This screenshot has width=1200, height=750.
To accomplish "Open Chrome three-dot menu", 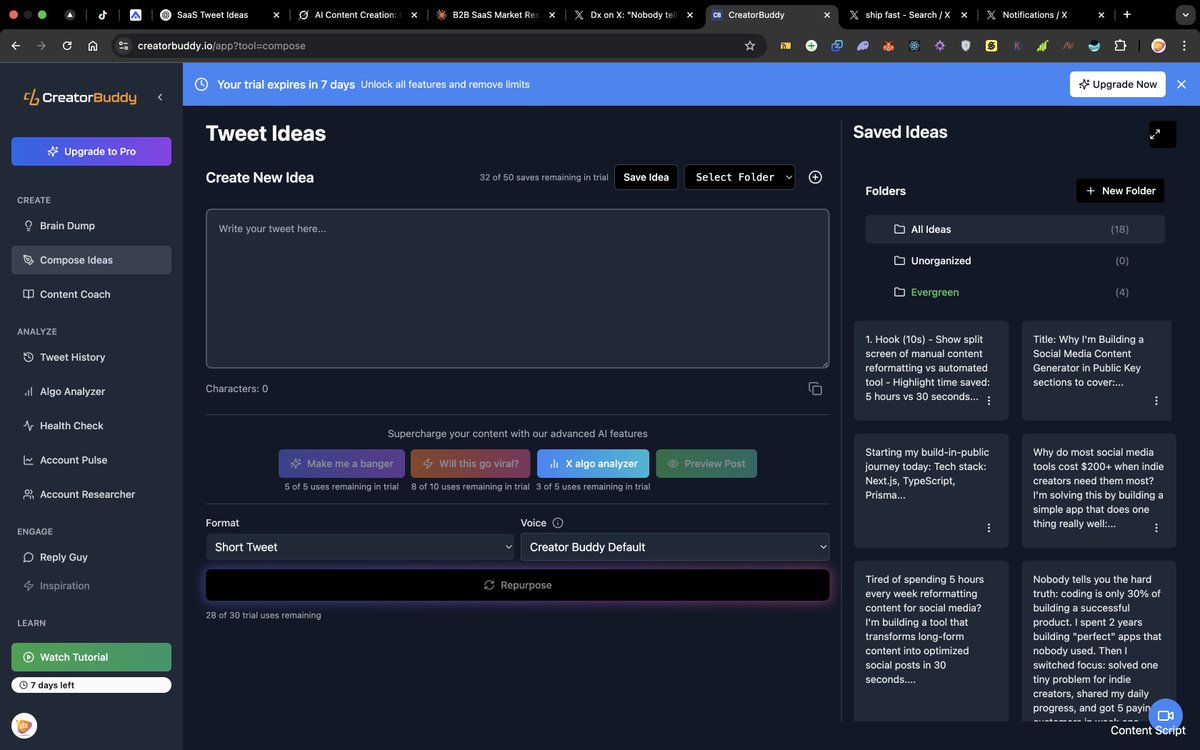I will 1184,46.
